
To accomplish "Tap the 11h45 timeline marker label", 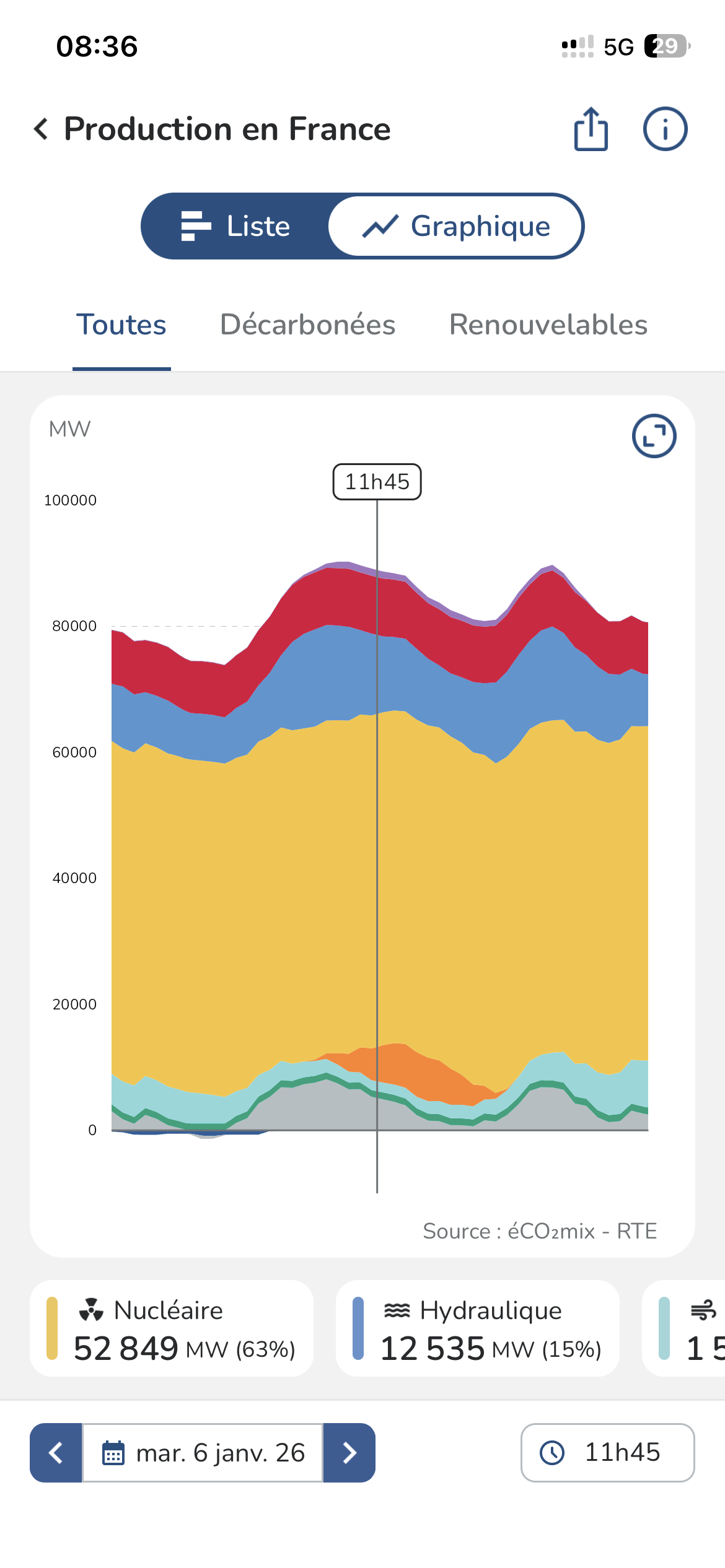I will [377, 482].
